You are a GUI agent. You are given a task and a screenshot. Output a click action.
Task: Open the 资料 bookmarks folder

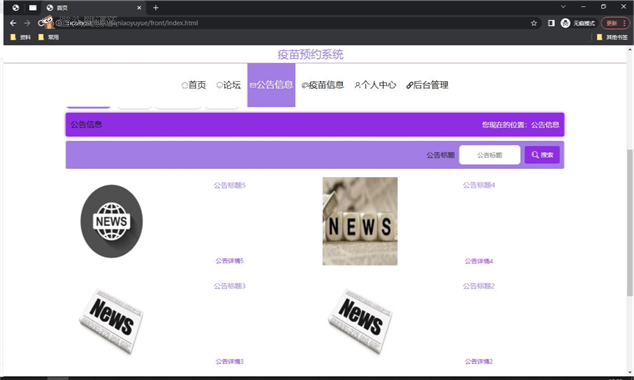(x=21, y=37)
